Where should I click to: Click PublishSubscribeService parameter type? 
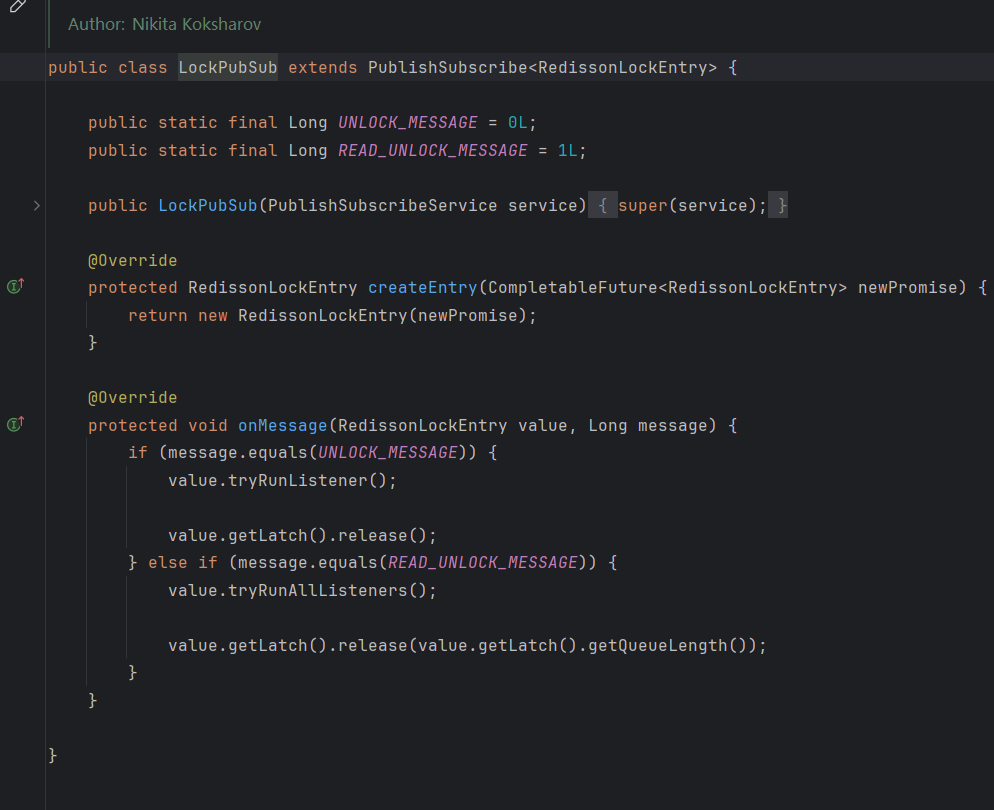pyautogui.click(x=382, y=205)
